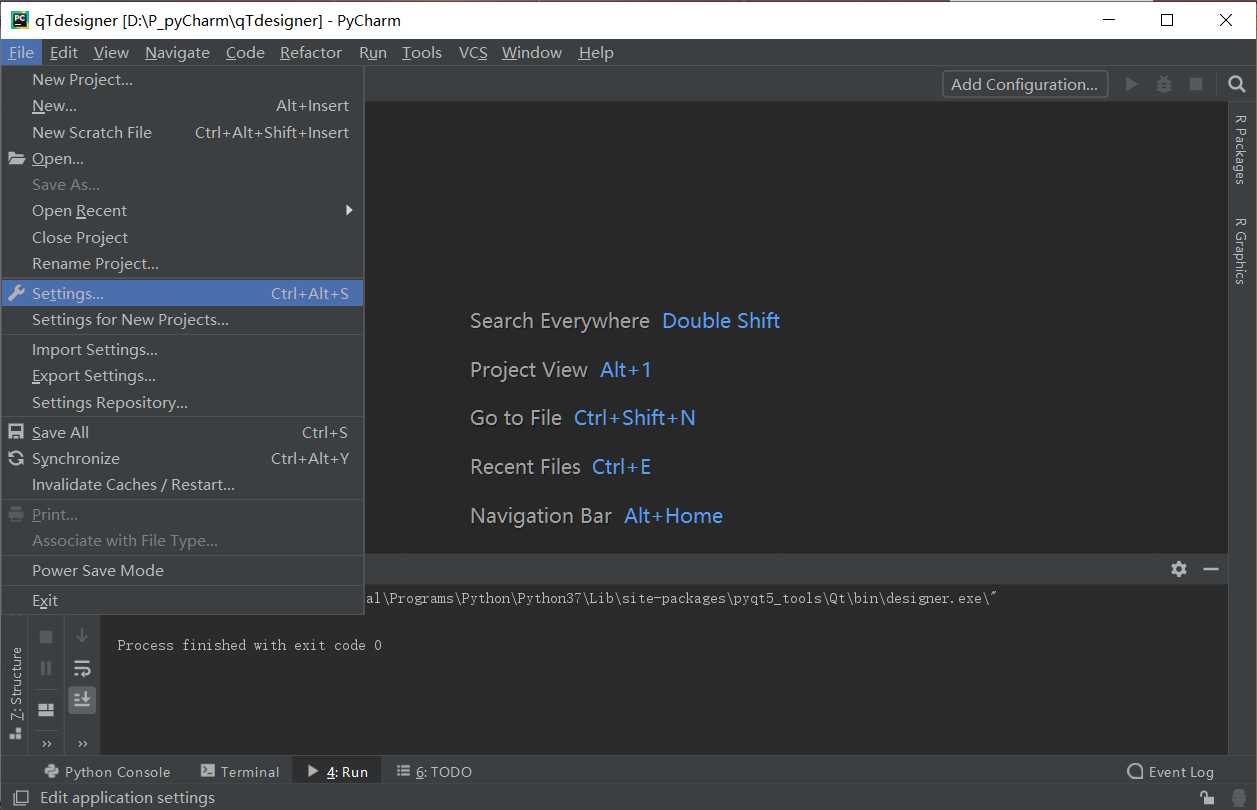Click Save All in File menu
Viewport: 1257px width, 810px height.
pyautogui.click(x=182, y=432)
